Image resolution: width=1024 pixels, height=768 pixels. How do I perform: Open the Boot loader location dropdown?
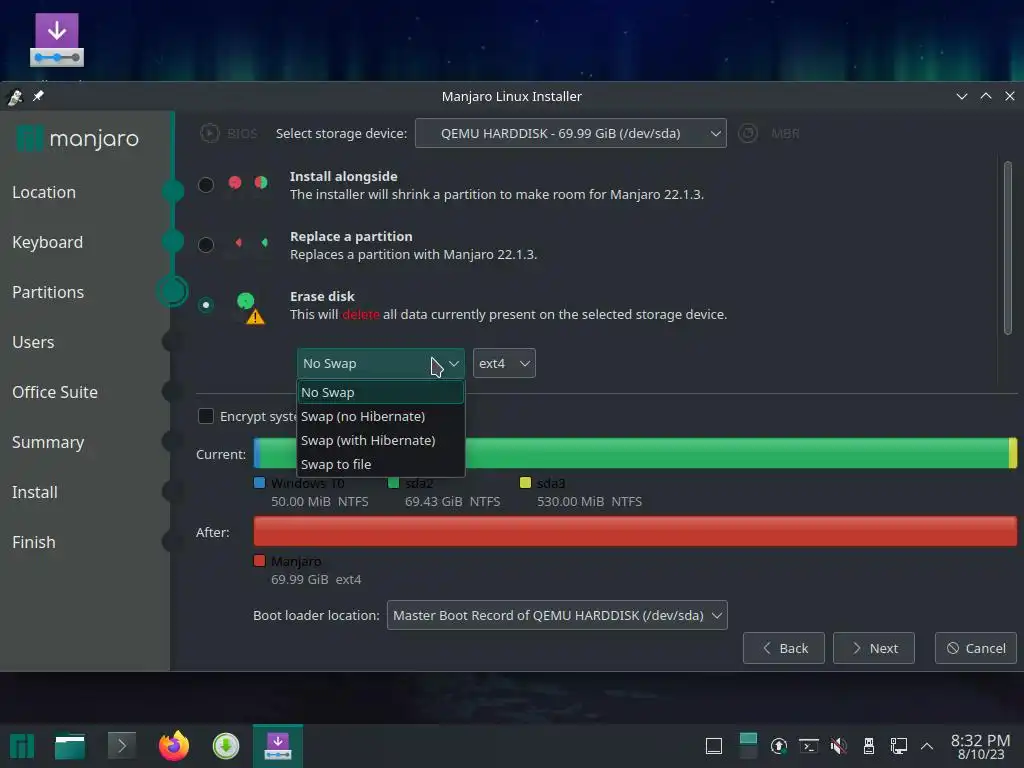click(557, 615)
